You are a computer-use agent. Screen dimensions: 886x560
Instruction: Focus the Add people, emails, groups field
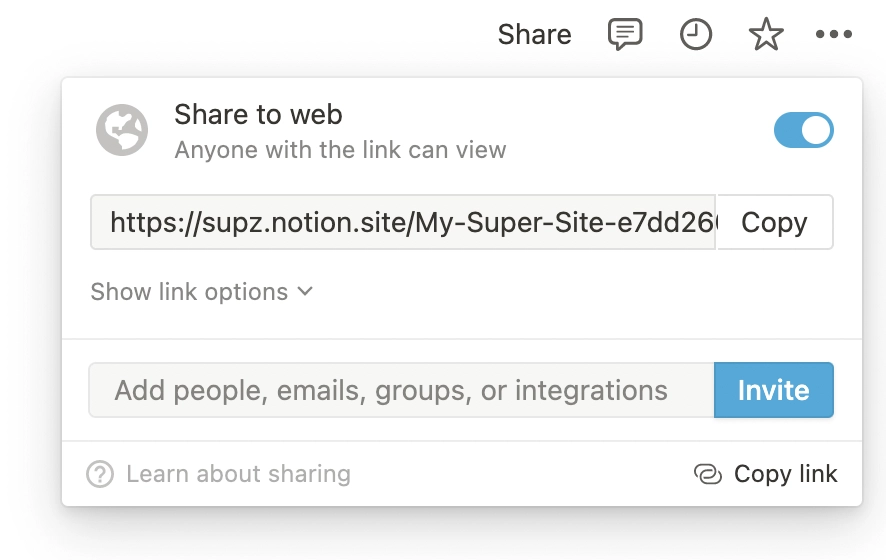coord(401,390)
